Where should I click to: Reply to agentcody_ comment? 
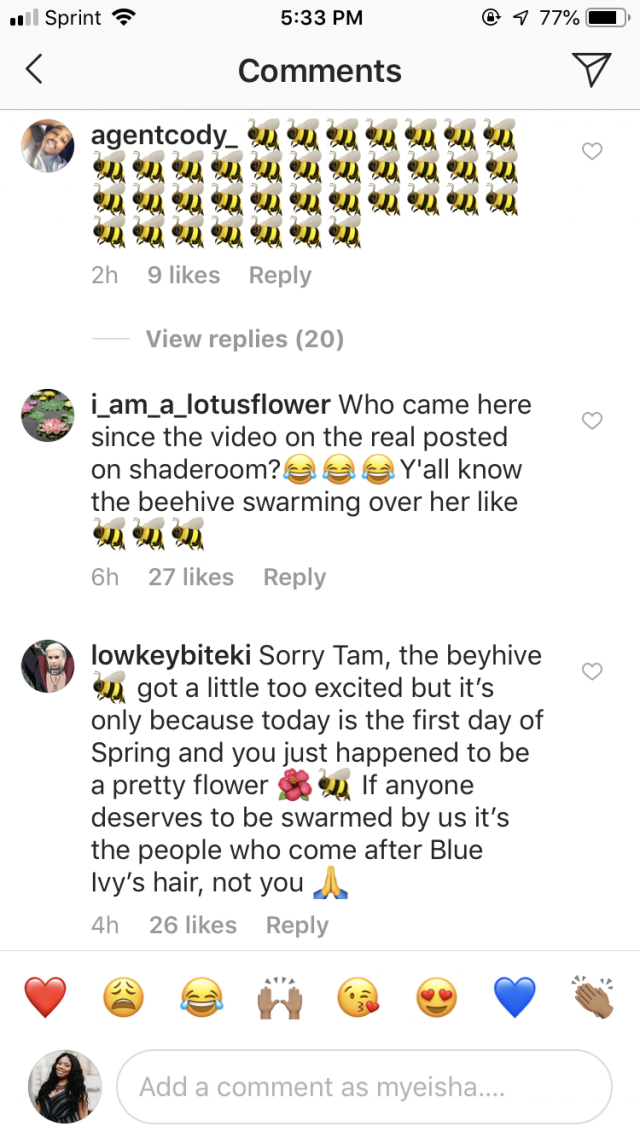[x=280, y=276]
